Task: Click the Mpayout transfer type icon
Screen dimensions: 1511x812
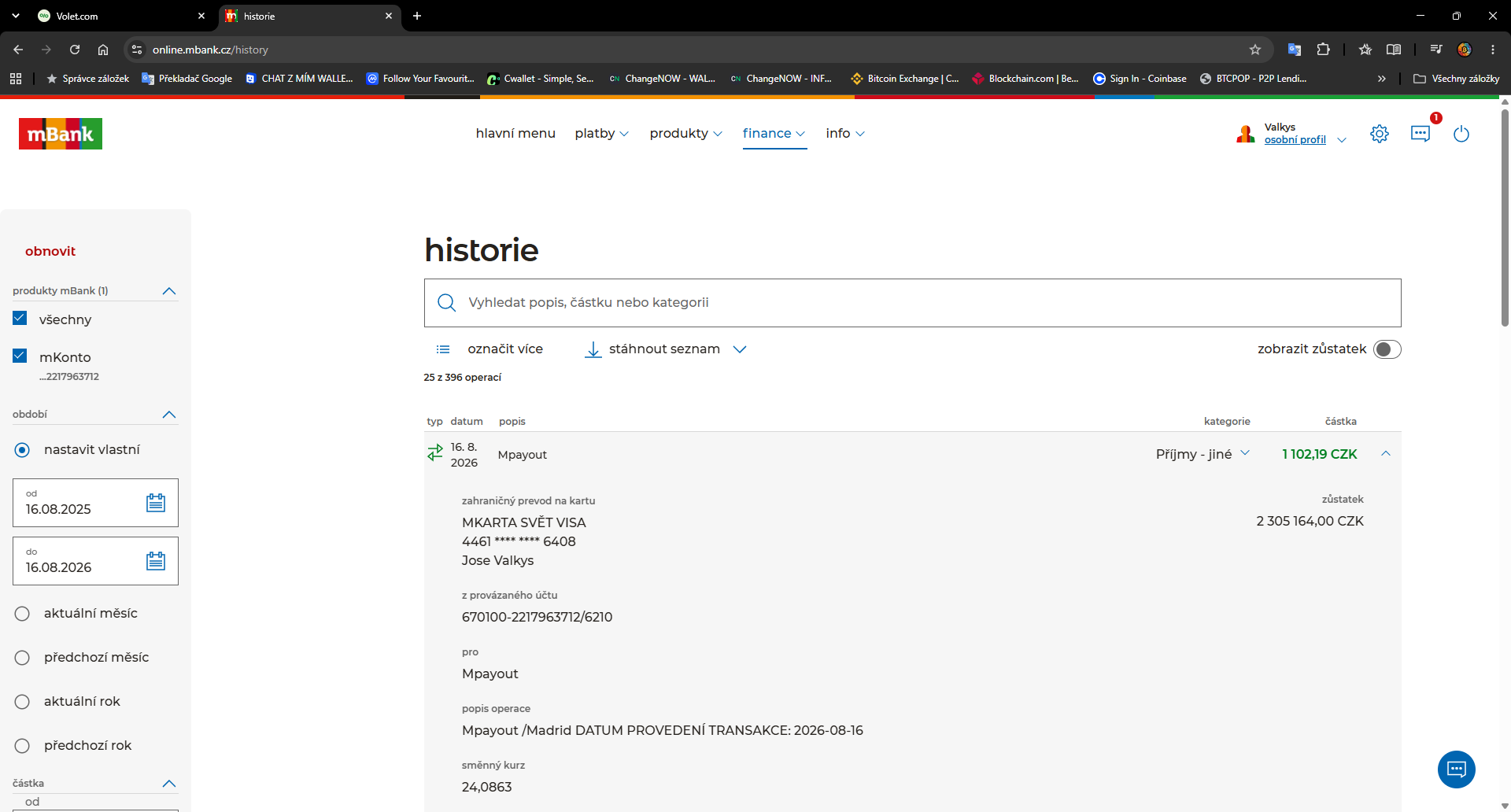Action: click(435, 453)
